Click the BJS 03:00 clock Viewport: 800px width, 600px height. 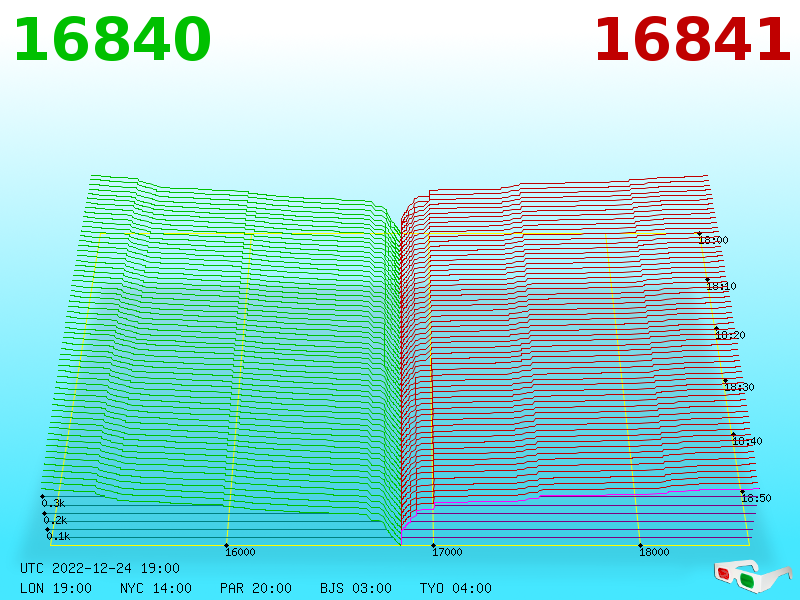coord(356,588)
